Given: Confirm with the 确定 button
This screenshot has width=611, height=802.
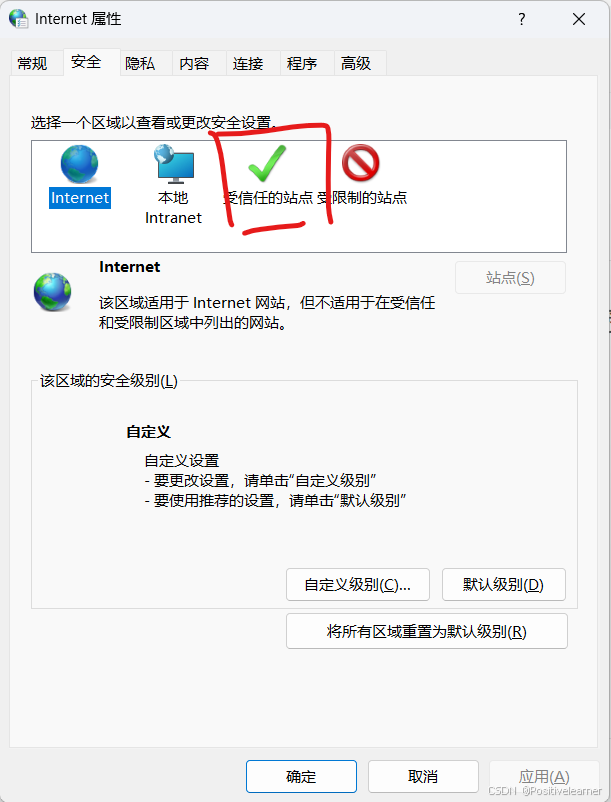Looking at the screenshot, I should (x=301, y=776).
